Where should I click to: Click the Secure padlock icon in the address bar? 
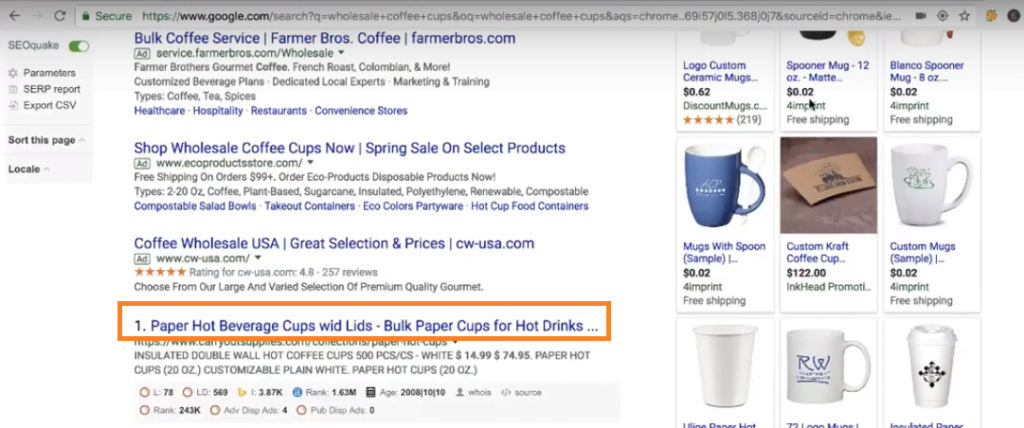[85, 15]
